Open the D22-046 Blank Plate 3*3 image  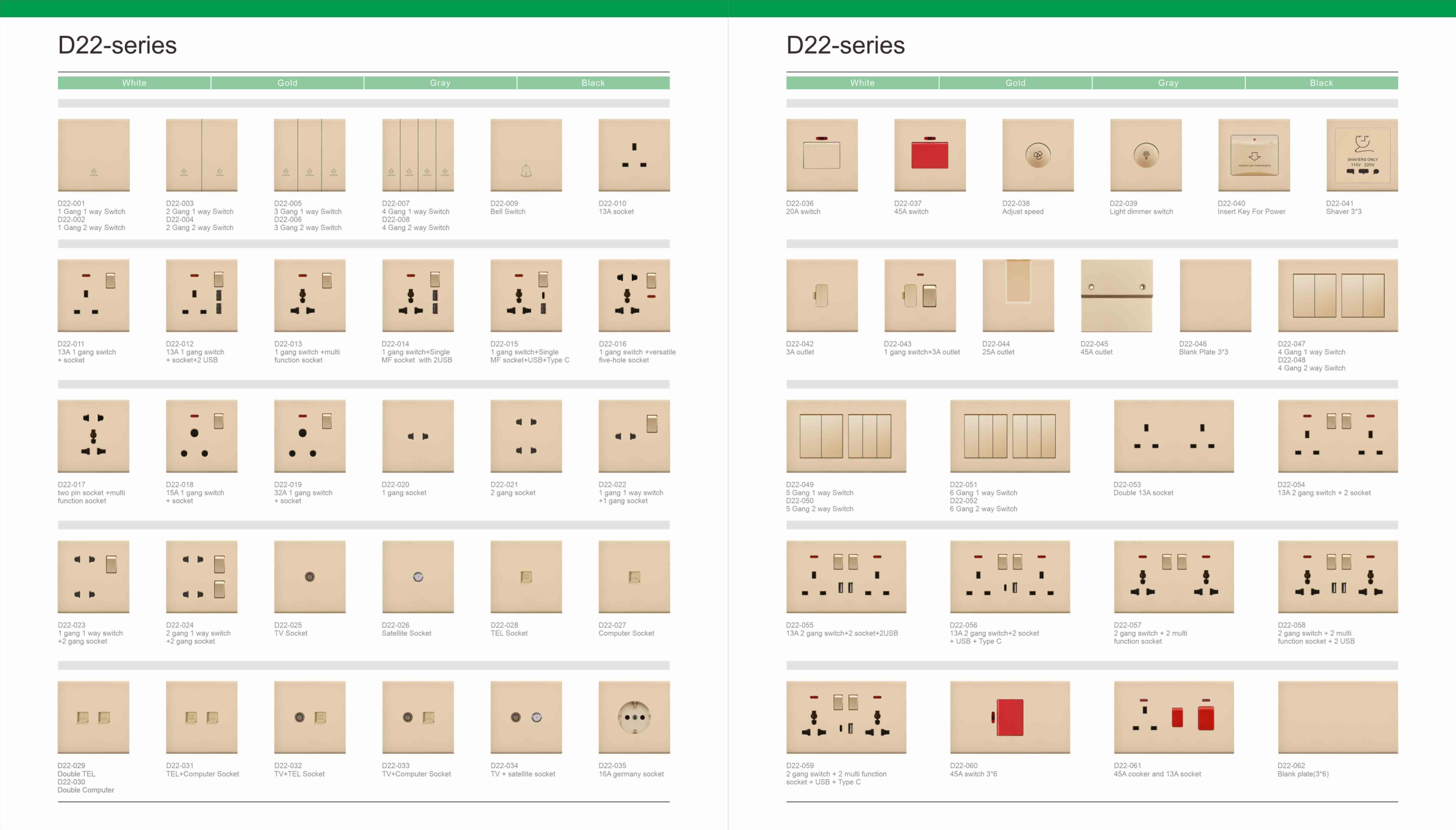pyautogui.click(x=1215, y=295)
